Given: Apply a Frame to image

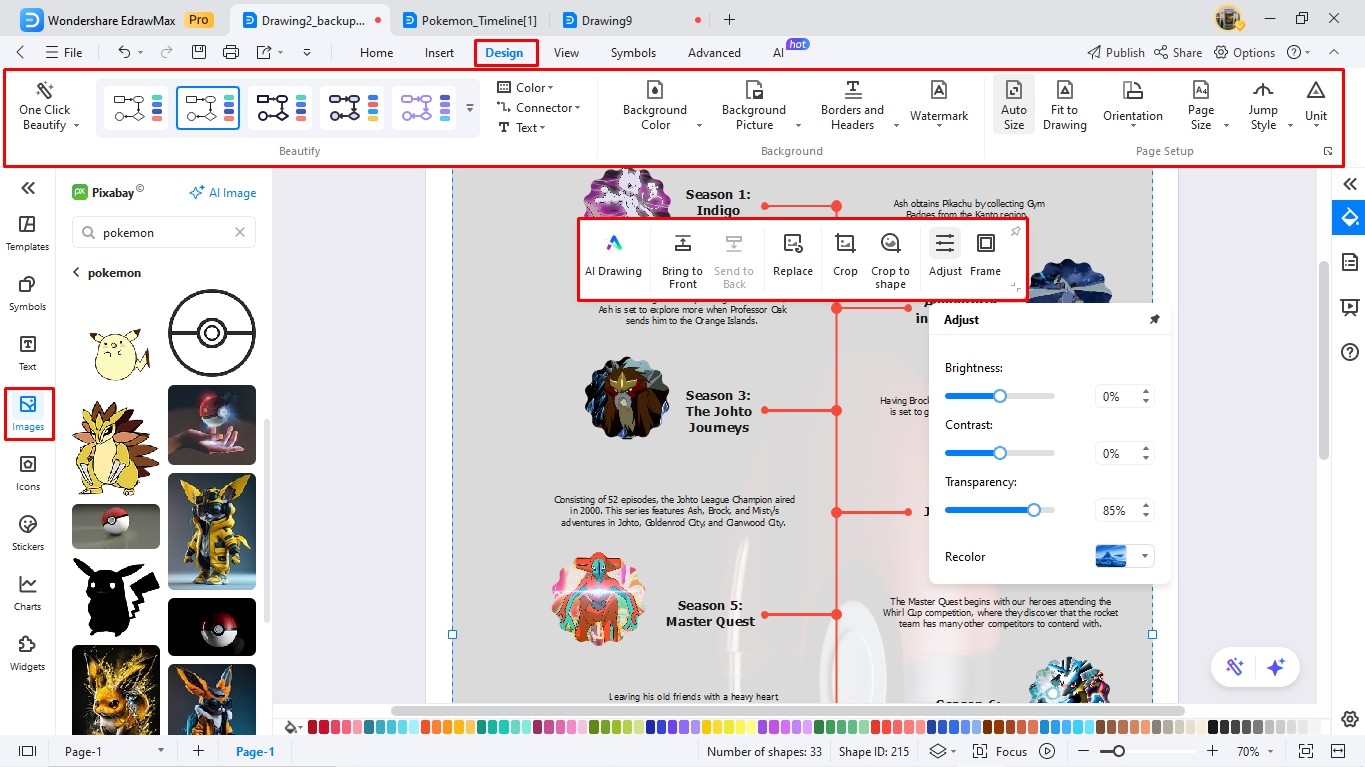Looking at the screenshot, I should tap(985, 256).
